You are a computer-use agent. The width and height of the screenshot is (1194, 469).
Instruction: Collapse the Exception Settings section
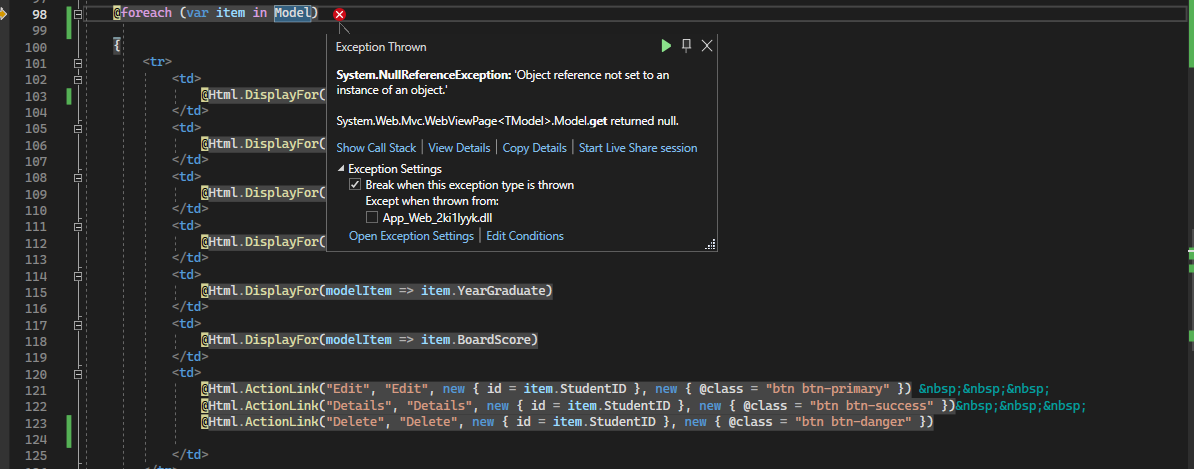tap(340, 169)
